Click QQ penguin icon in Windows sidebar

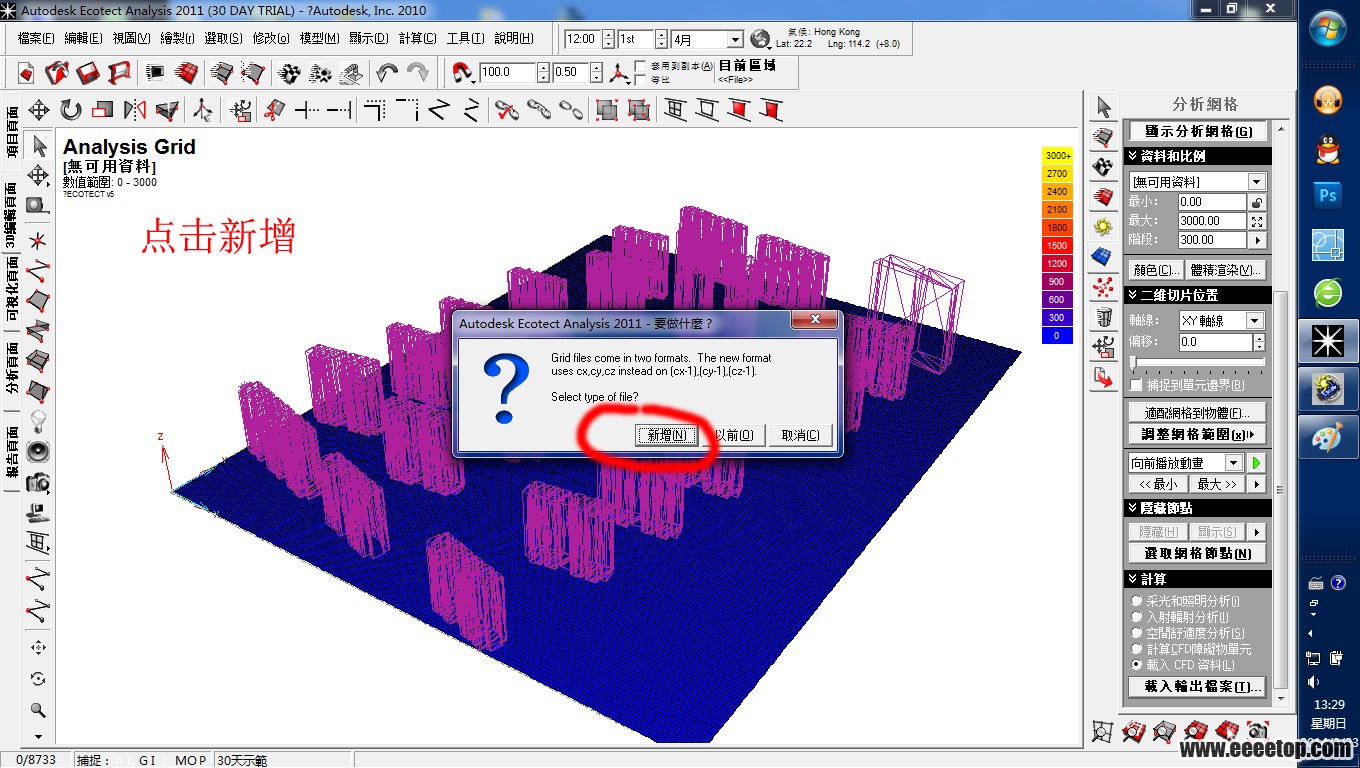point(1328,148)
